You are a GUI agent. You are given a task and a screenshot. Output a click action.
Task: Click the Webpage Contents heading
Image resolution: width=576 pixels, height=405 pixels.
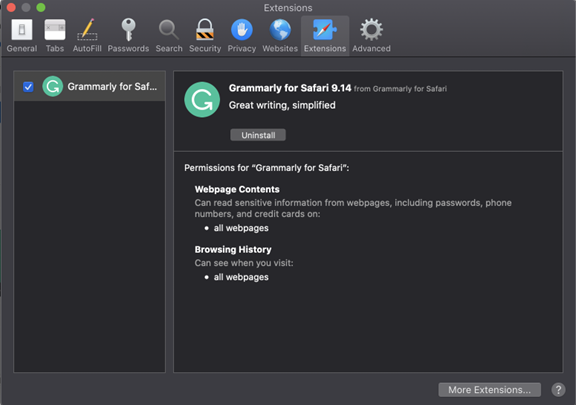[237, 189]
